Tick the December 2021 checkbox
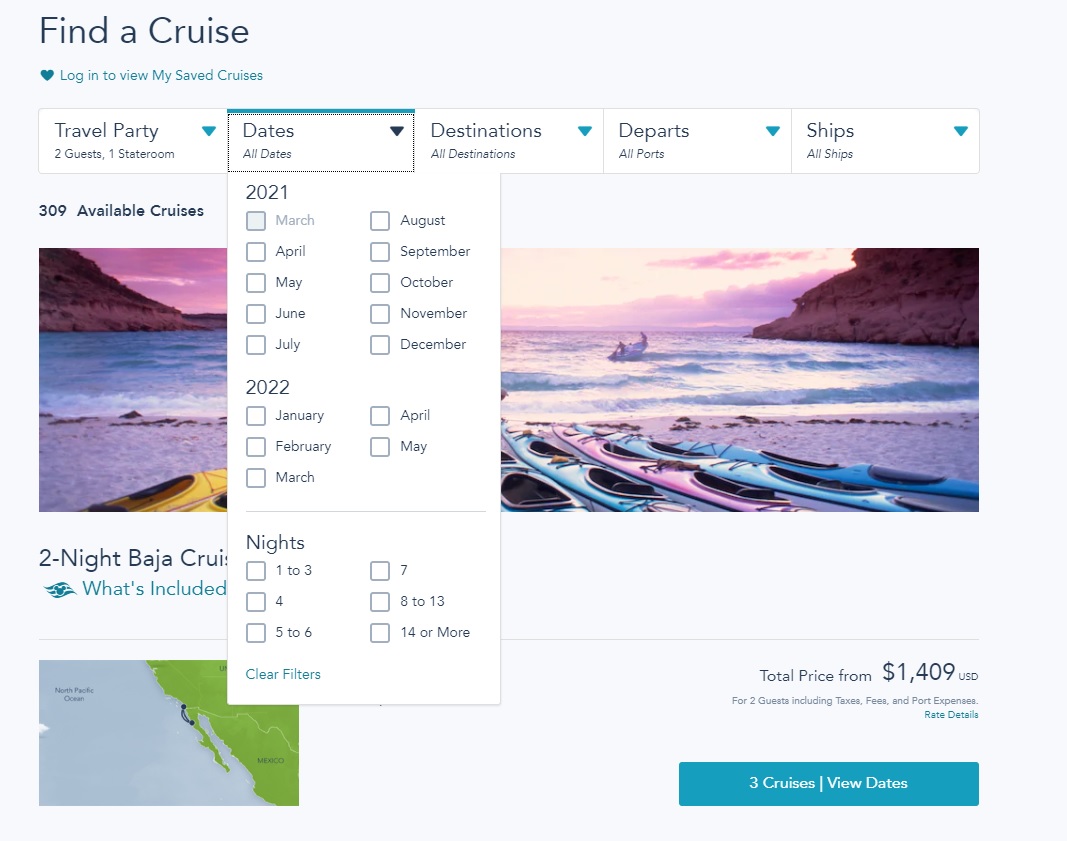 pyautogui.click(x=380, y=345)
